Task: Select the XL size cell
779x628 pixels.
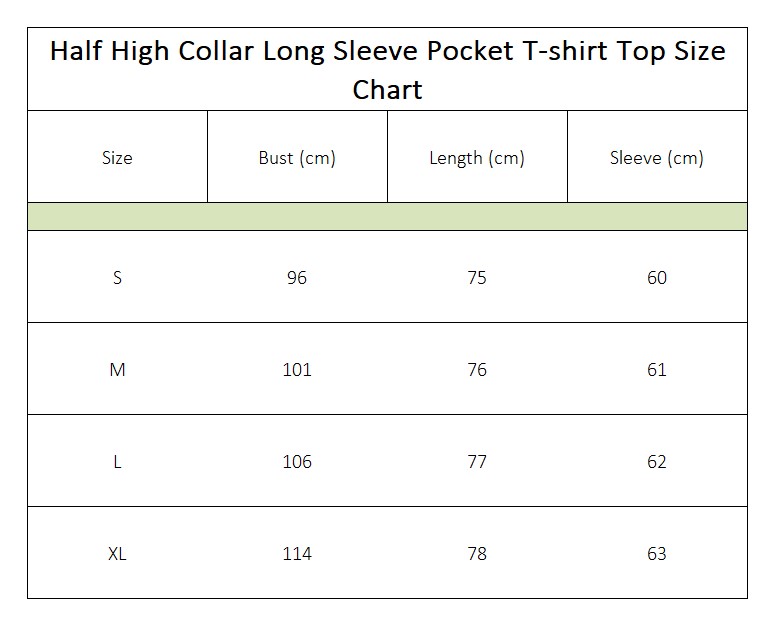Action: point(117,553)
